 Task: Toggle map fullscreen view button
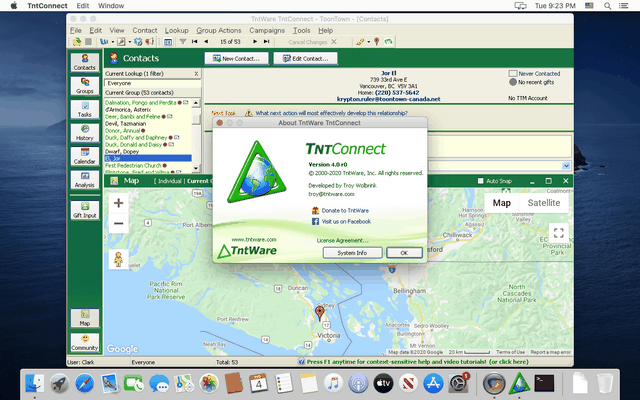[558, 233]
